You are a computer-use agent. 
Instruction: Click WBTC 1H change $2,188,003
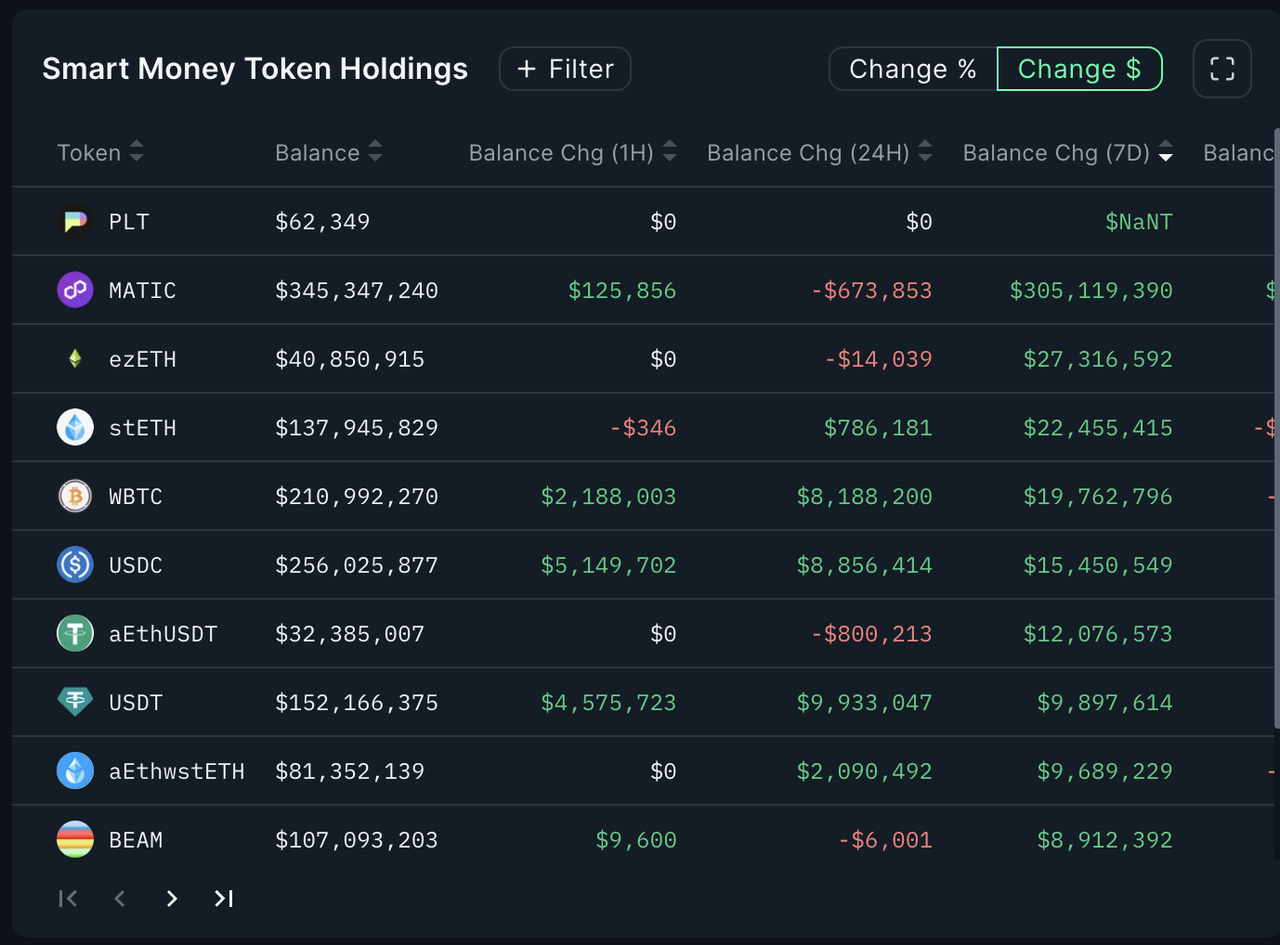tap(609, 497)
